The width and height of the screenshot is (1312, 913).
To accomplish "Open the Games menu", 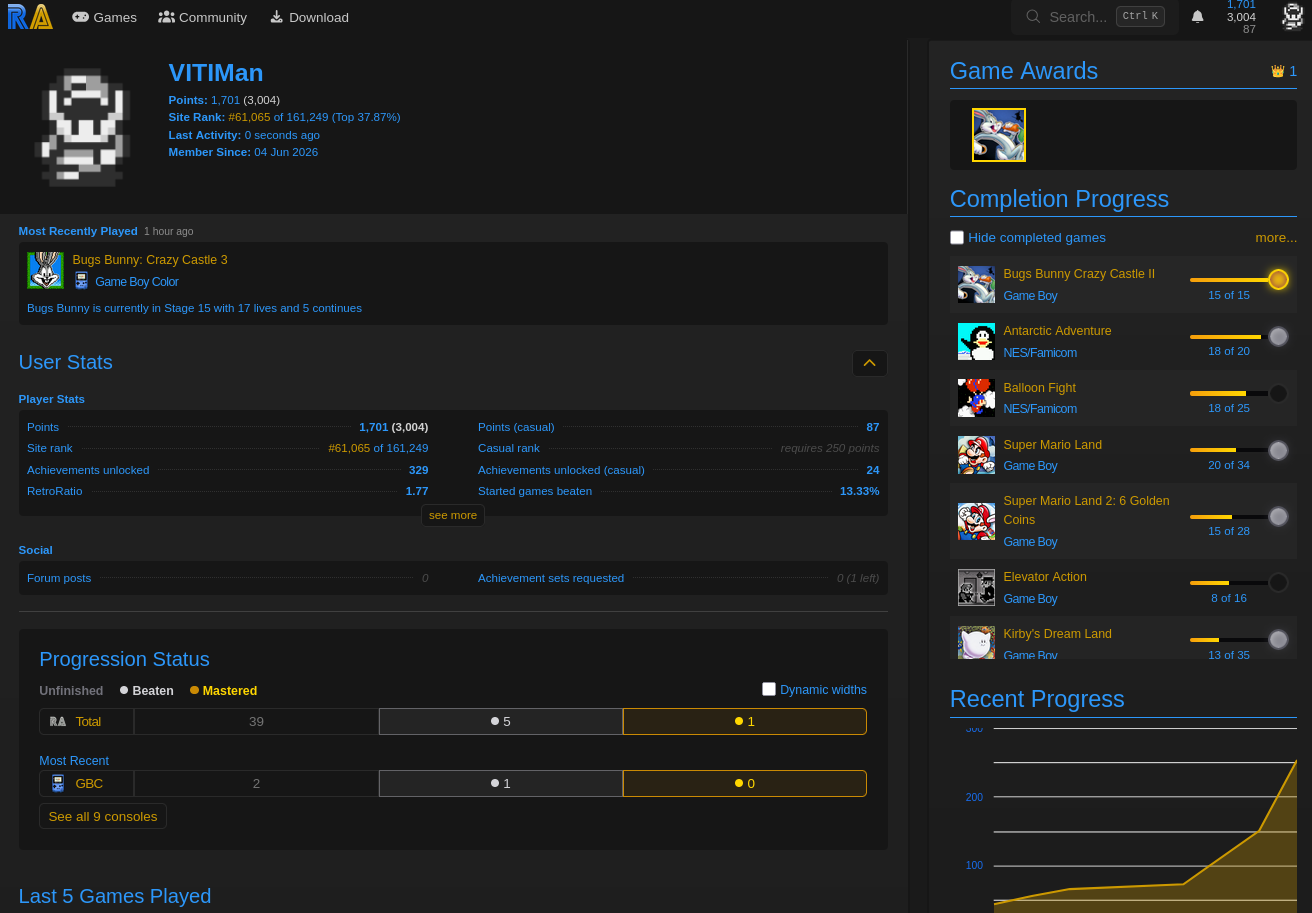I will tap(104, 17).
